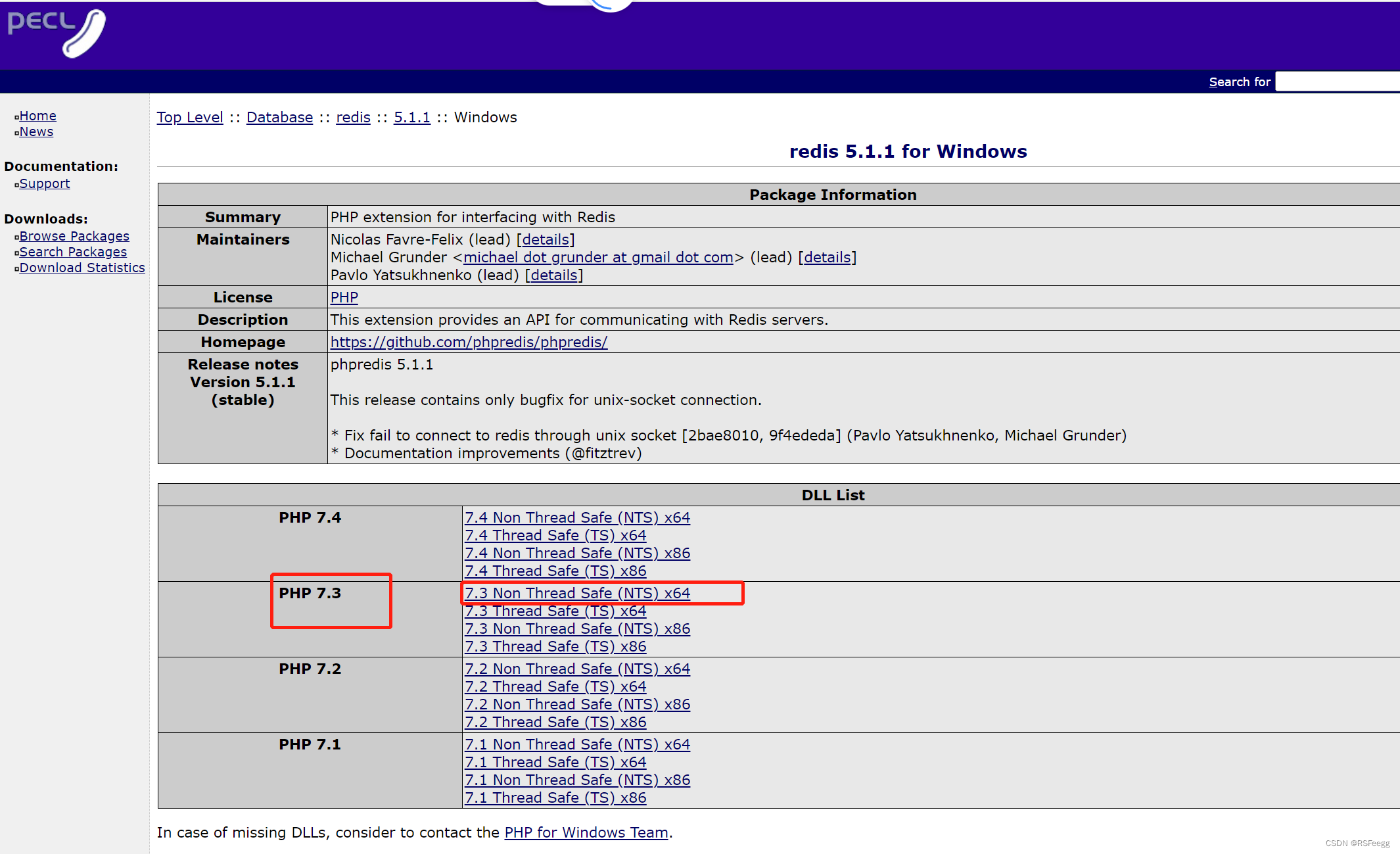Click the Description row label

(243, 320)
